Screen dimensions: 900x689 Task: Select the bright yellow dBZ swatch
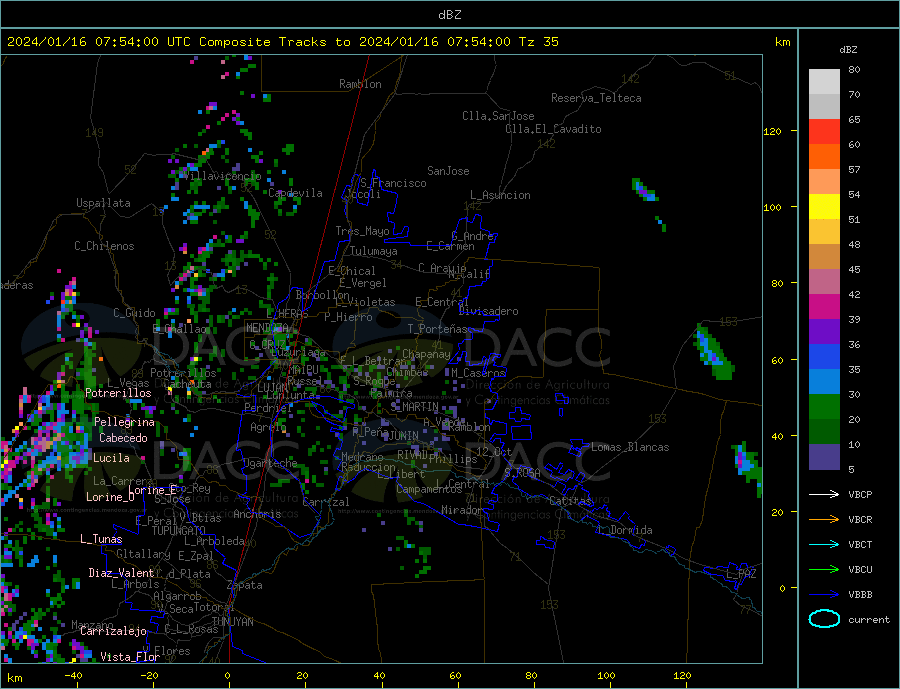click(x=824, y=207)
